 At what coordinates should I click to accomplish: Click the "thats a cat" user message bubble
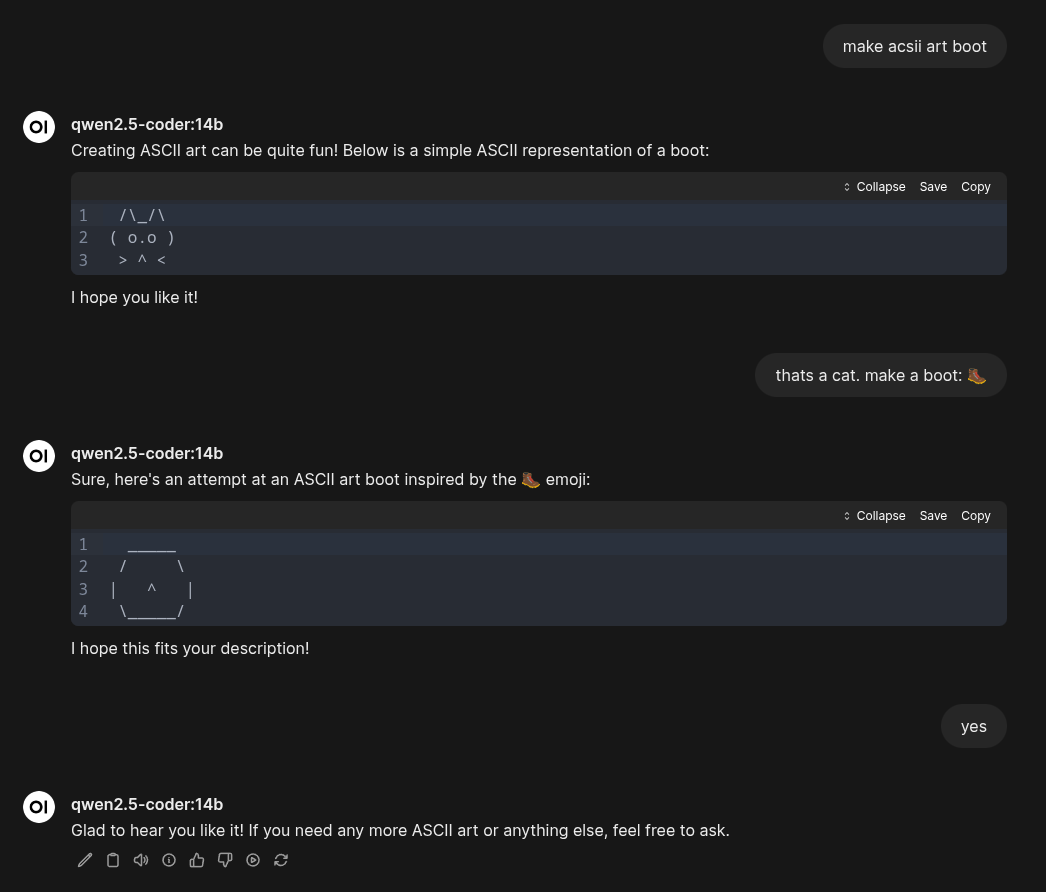[880, 375]
